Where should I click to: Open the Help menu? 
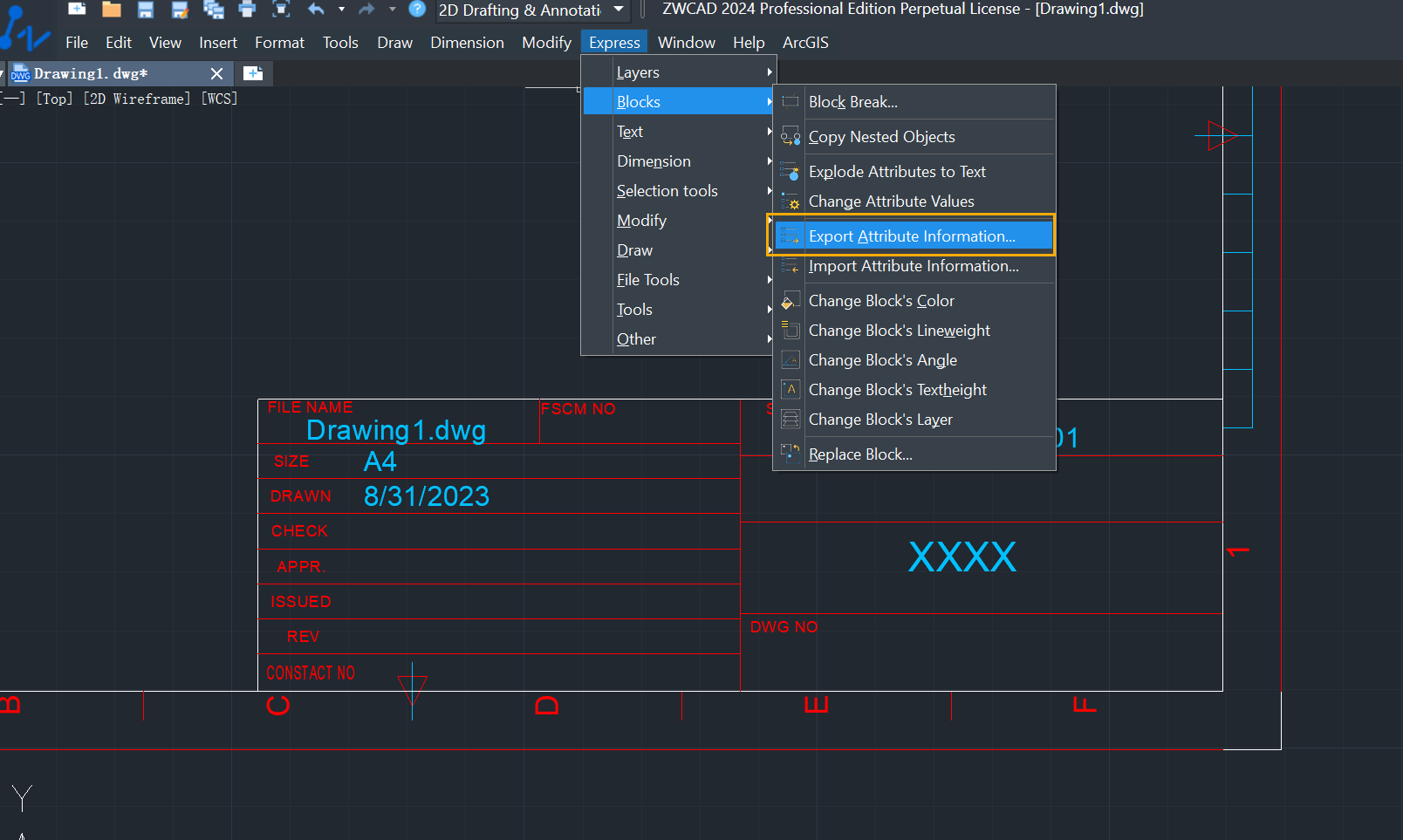749,43
